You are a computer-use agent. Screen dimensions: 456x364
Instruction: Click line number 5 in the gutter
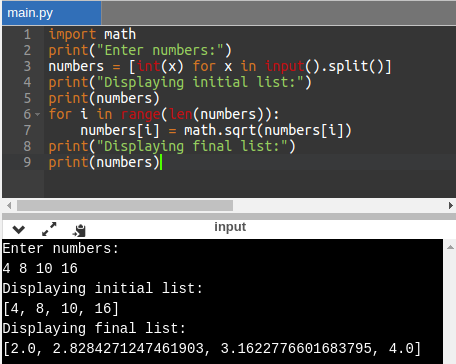[27, 98]
